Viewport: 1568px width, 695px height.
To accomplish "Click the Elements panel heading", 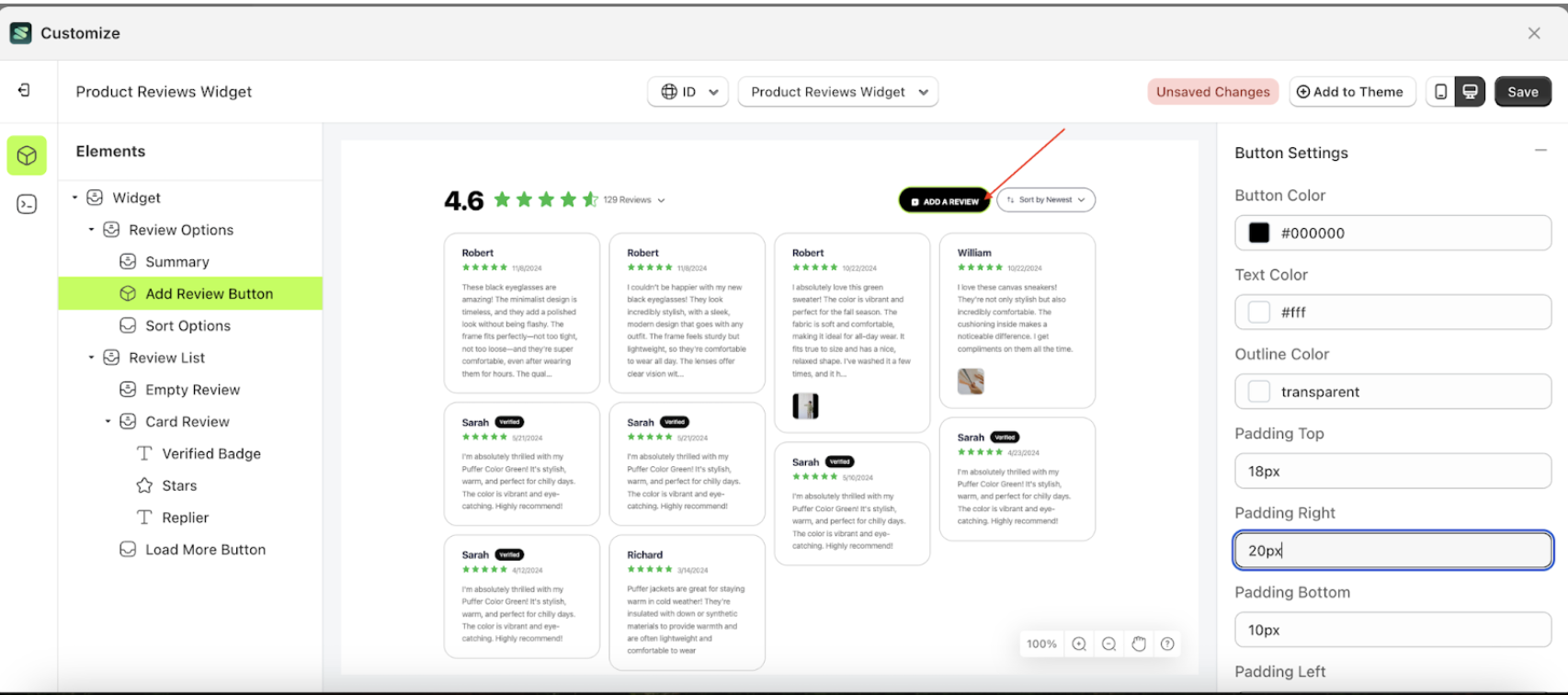I will point(110,152).
